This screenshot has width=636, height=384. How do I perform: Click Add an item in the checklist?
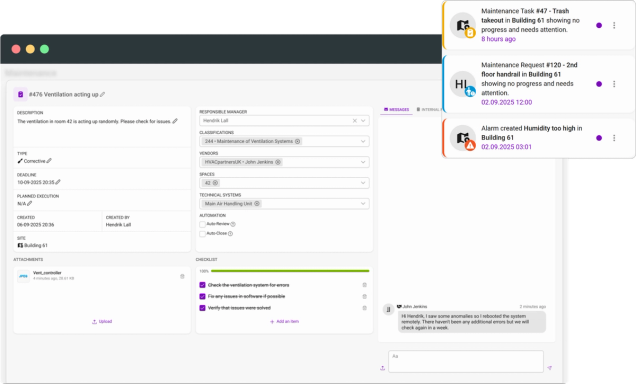[x=284, y=322]
